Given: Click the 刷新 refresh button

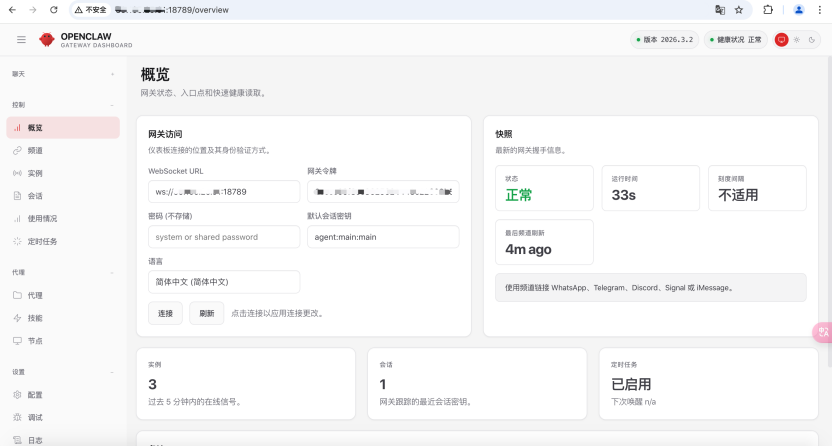Looking at the screenshot, I should 206,313.
